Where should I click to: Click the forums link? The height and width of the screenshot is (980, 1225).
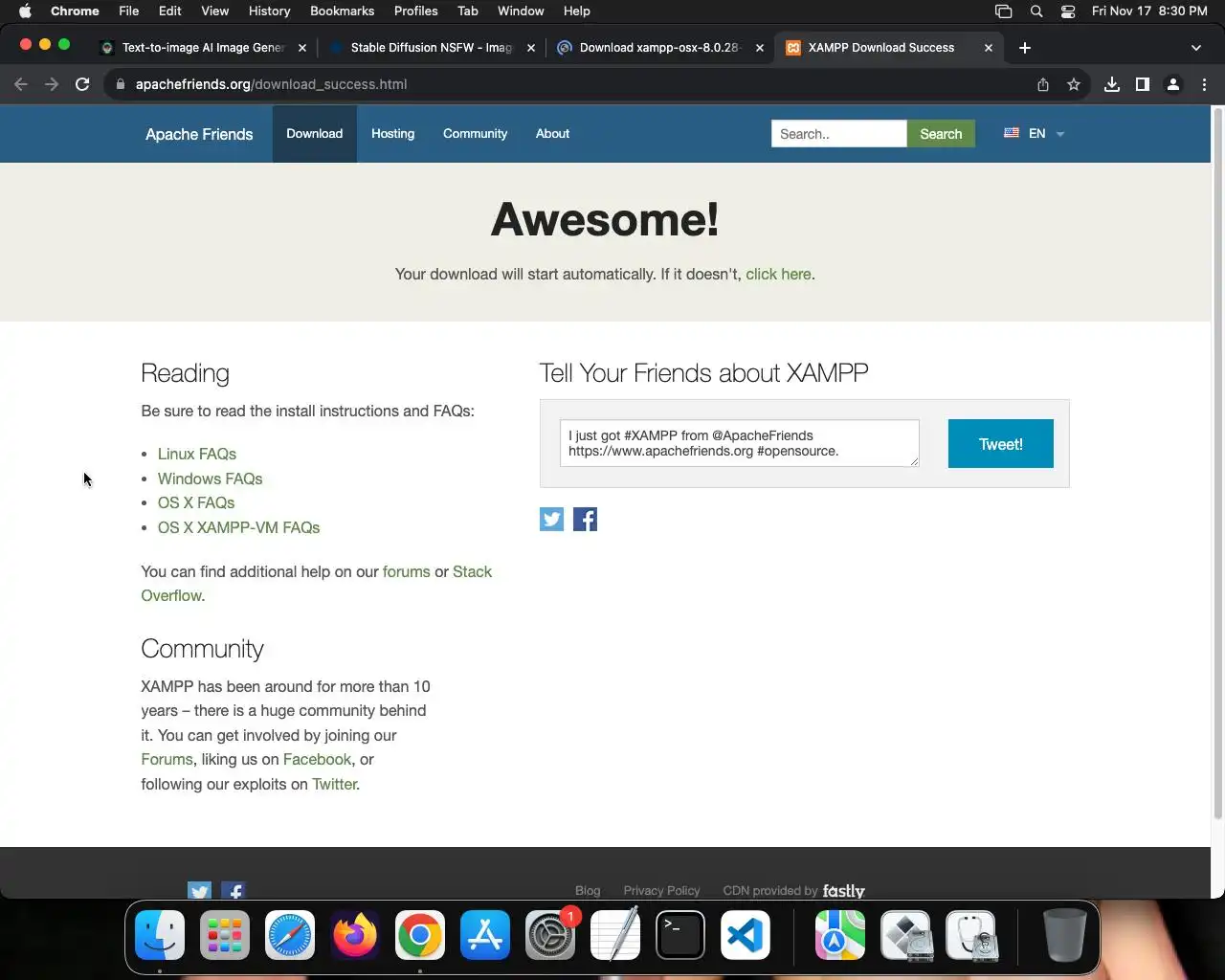tap(406, 571)
